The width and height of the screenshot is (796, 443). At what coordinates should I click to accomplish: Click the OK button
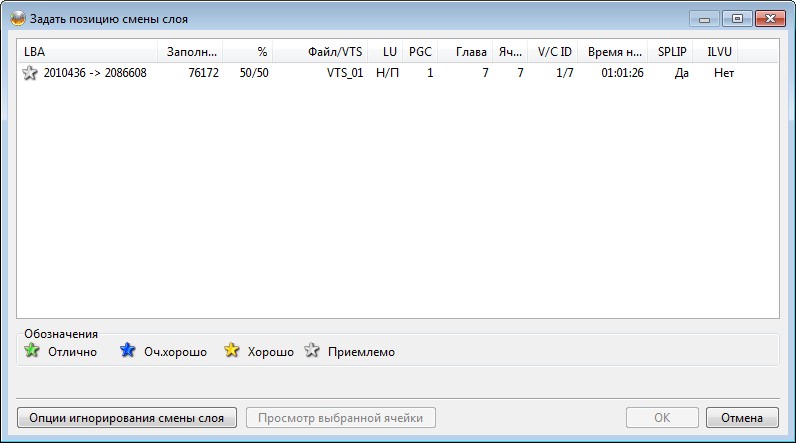pyautogui.click(x=662, y=418)
